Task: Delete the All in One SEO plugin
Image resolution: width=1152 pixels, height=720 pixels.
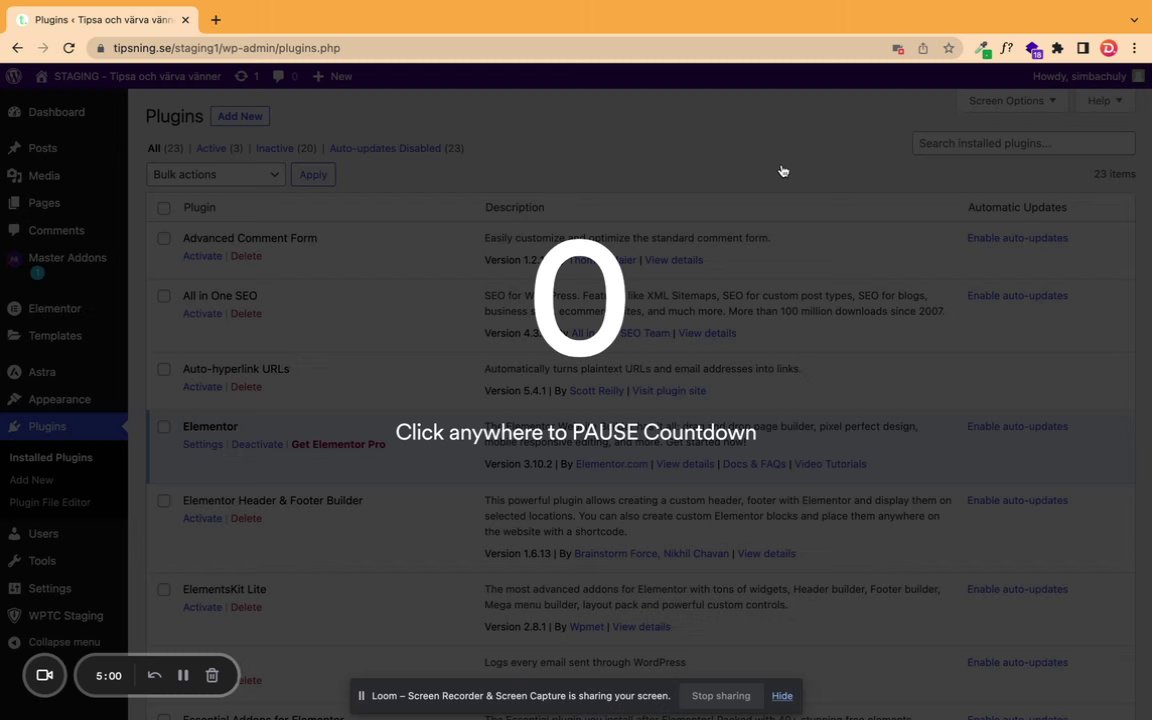Action: pyautogui.click(x=246, y=314)
